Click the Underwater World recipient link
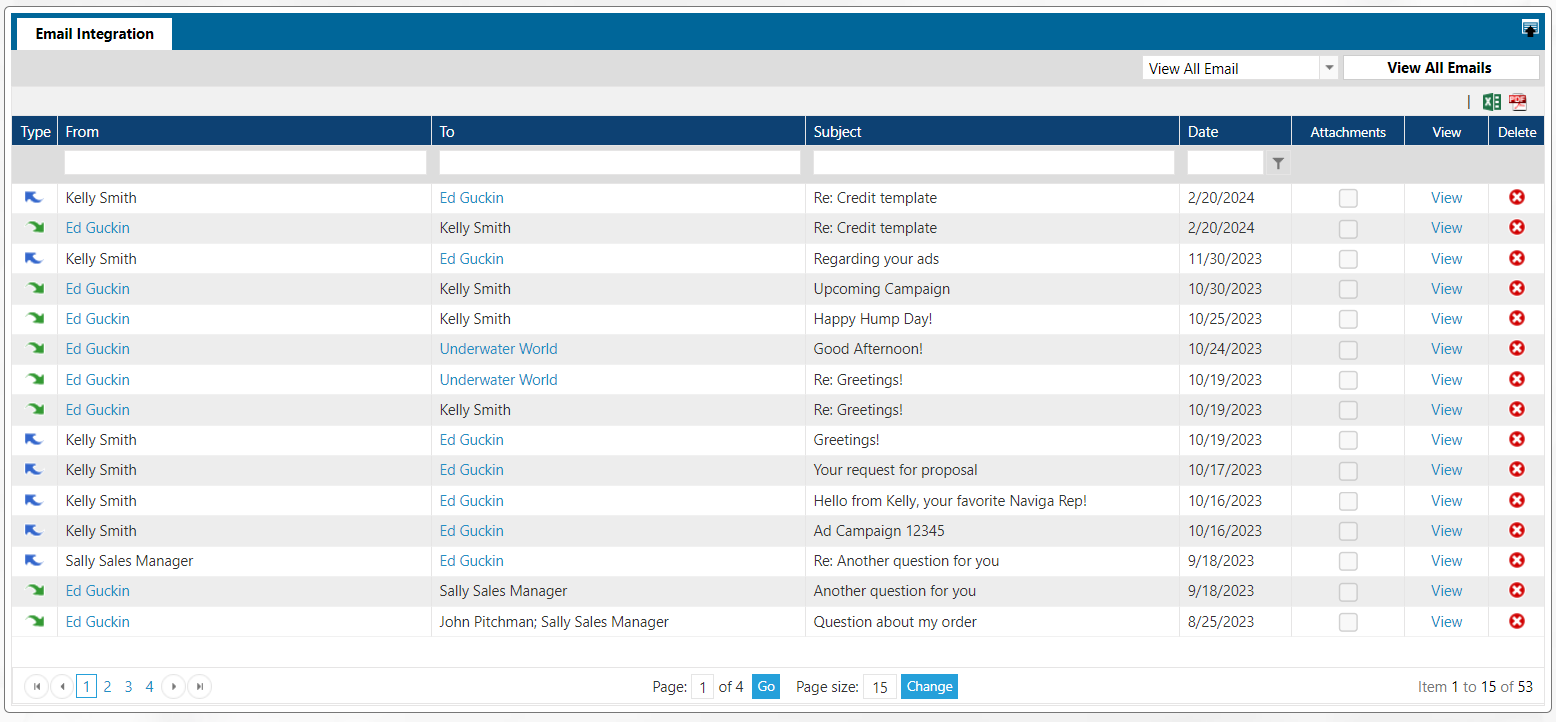 (498, 349)
